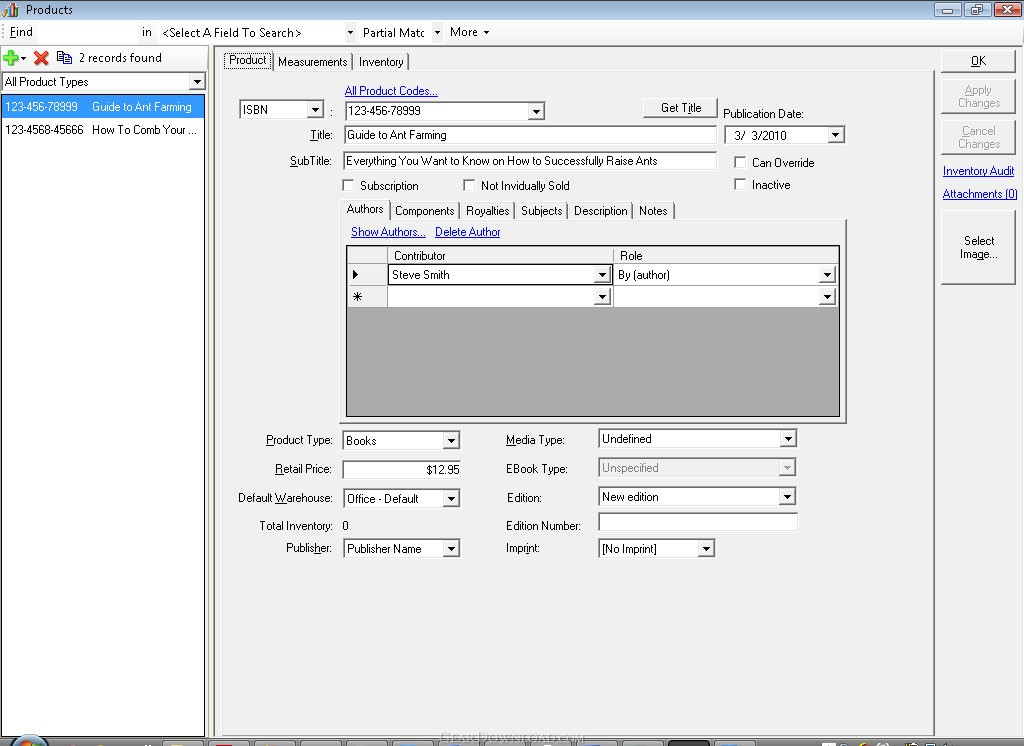1024x746 pixels.
Task: Switch to the Product tab
Action: pos(248,60)
